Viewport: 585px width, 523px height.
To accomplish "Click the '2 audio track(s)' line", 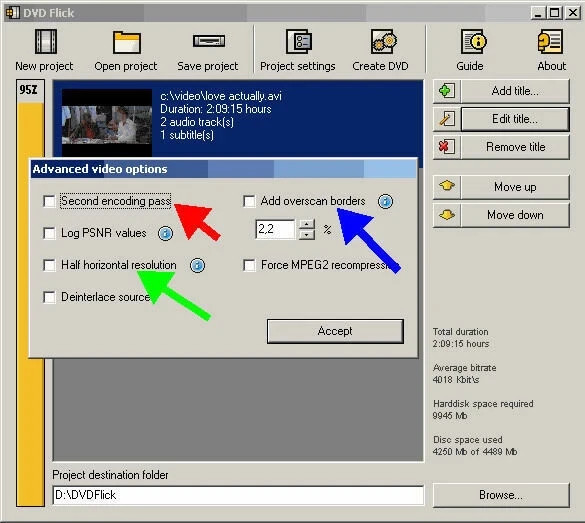I will coord(197,122).
